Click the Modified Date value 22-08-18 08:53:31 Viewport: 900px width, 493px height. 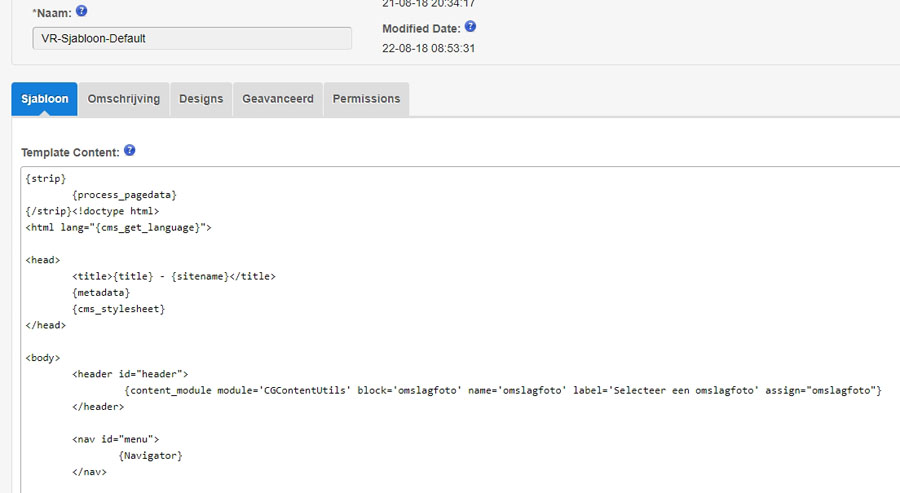click(x=428, y=48)
